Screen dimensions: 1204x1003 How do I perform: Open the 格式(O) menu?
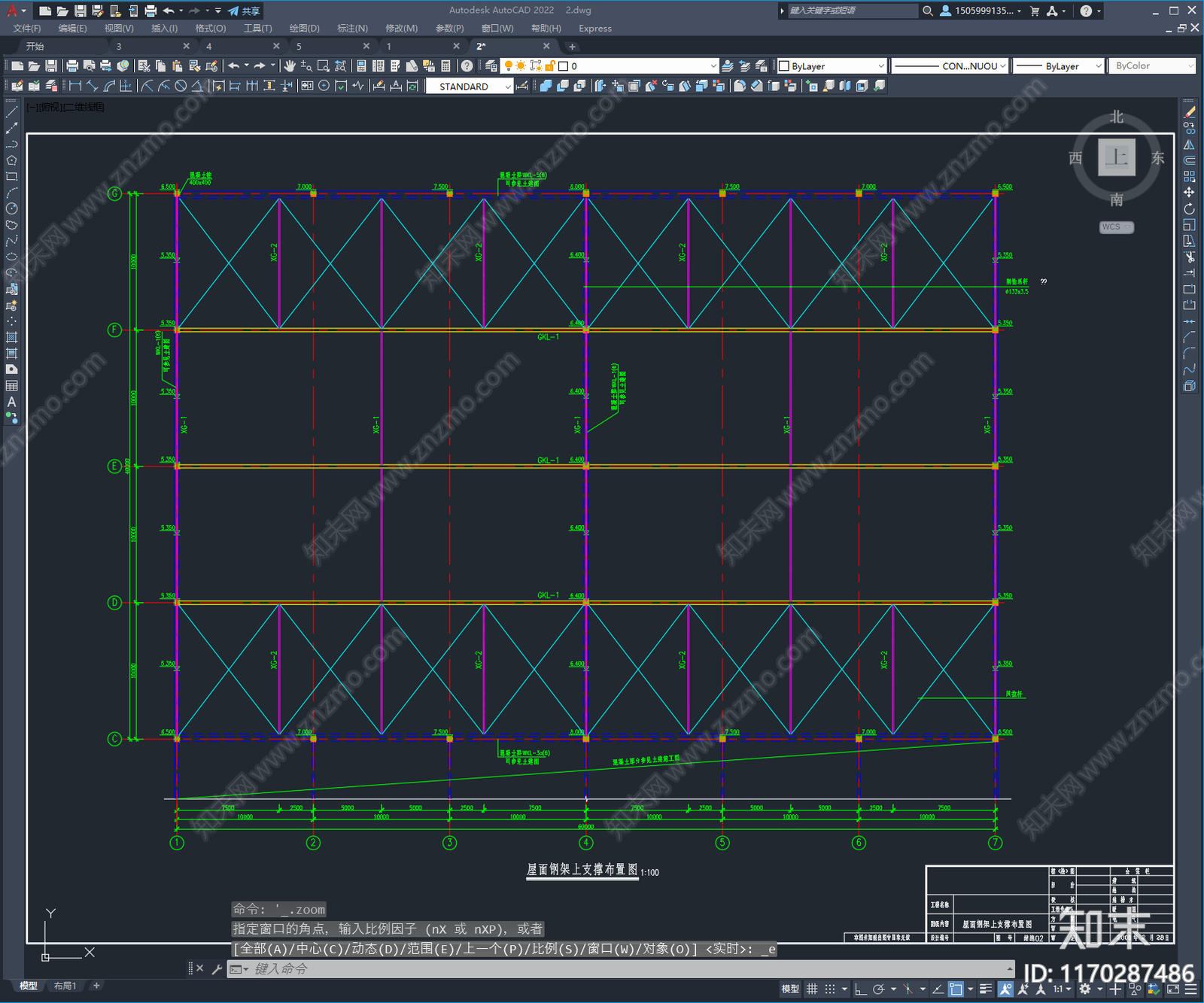(x=210, y=29)
